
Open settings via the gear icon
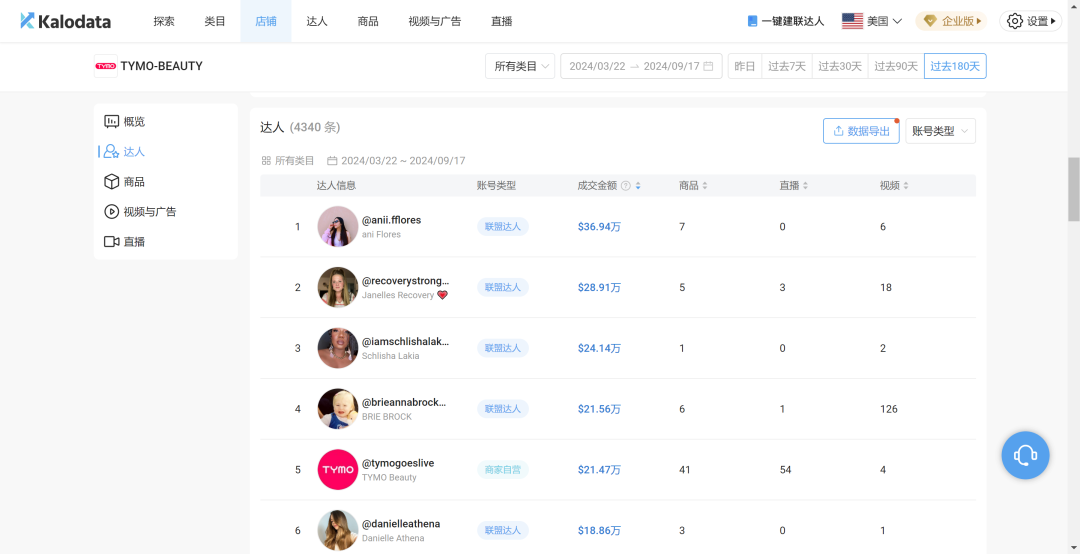pyautogui.click(x=1015, y=21)
